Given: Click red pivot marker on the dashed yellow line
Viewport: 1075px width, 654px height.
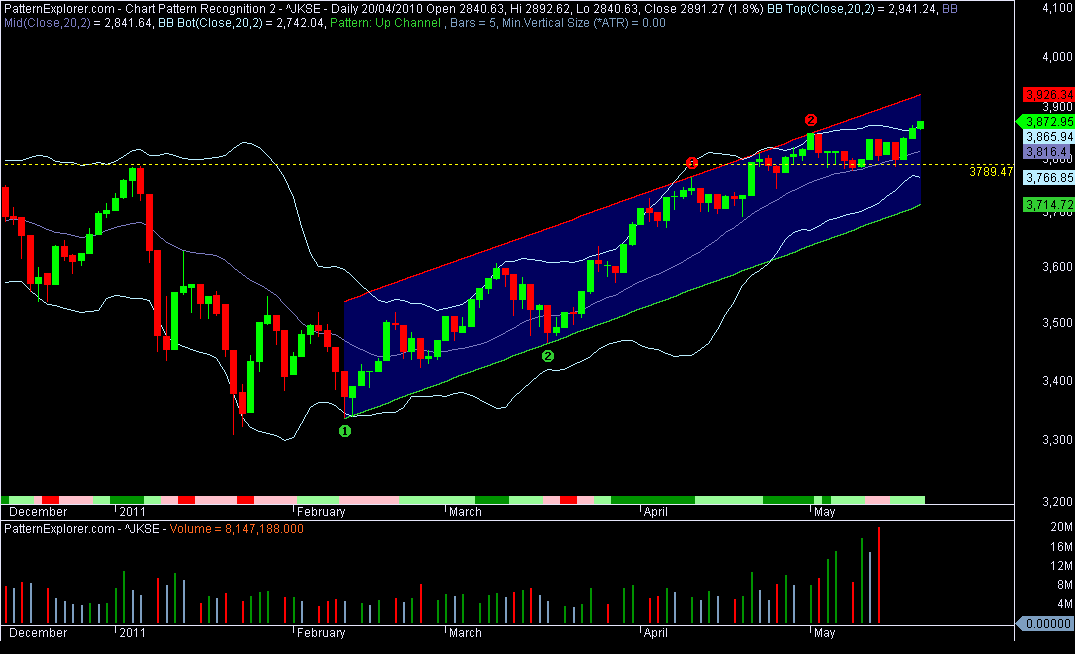Looking at the screenshot, I should pos(692,163).
